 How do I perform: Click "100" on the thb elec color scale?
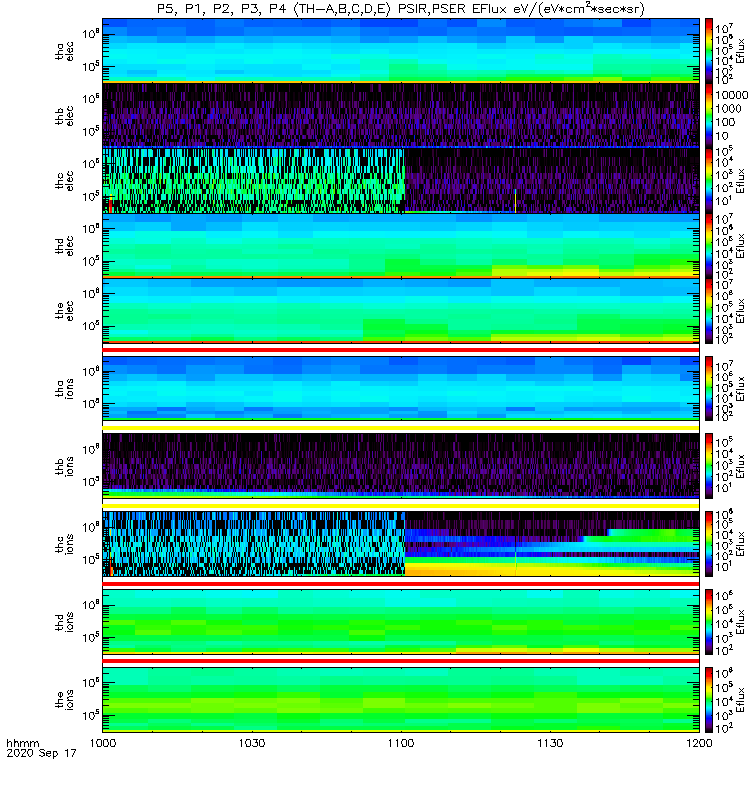(725, 122)
